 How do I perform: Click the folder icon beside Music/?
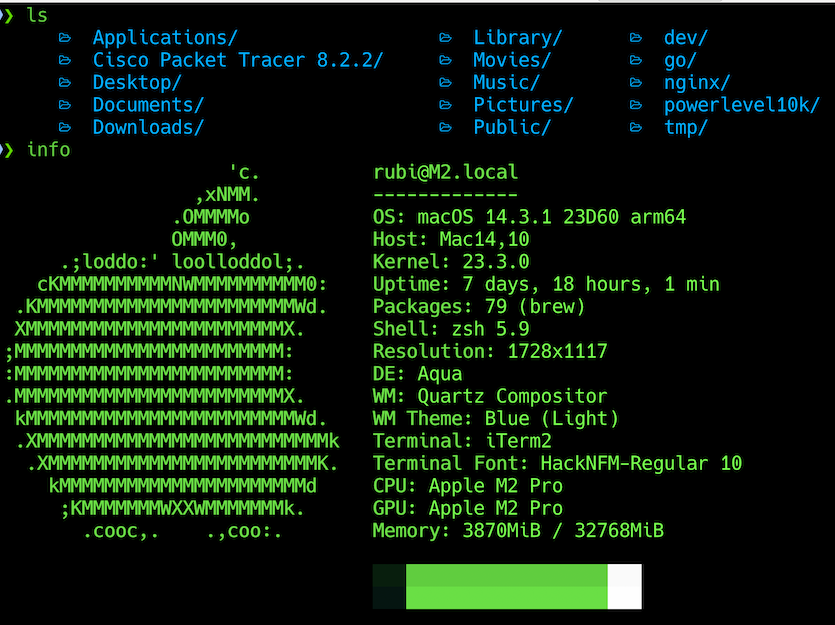click(x=446, y=83)
